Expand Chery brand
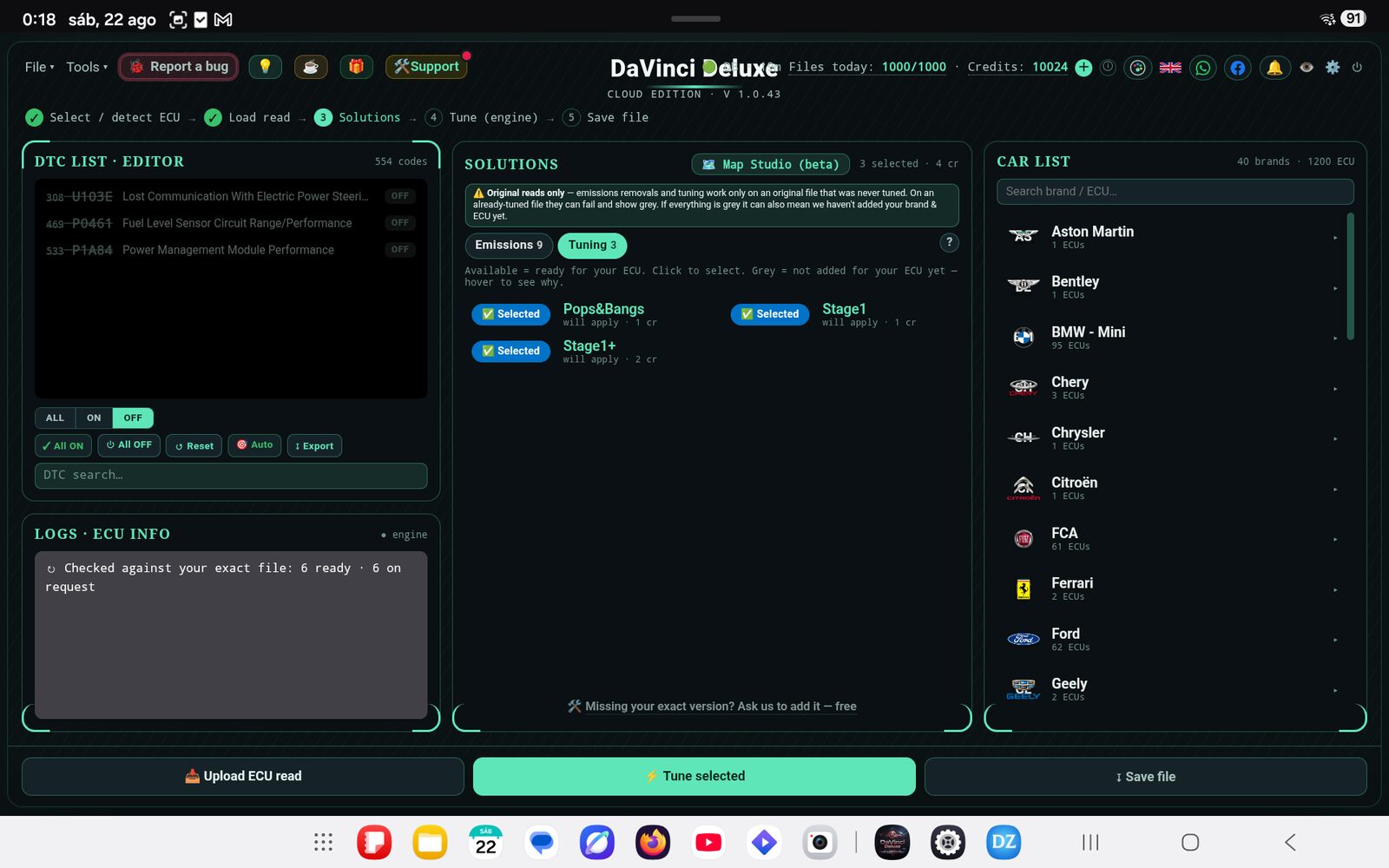This screenshot has height=868, width=1389. (1174, 388)
